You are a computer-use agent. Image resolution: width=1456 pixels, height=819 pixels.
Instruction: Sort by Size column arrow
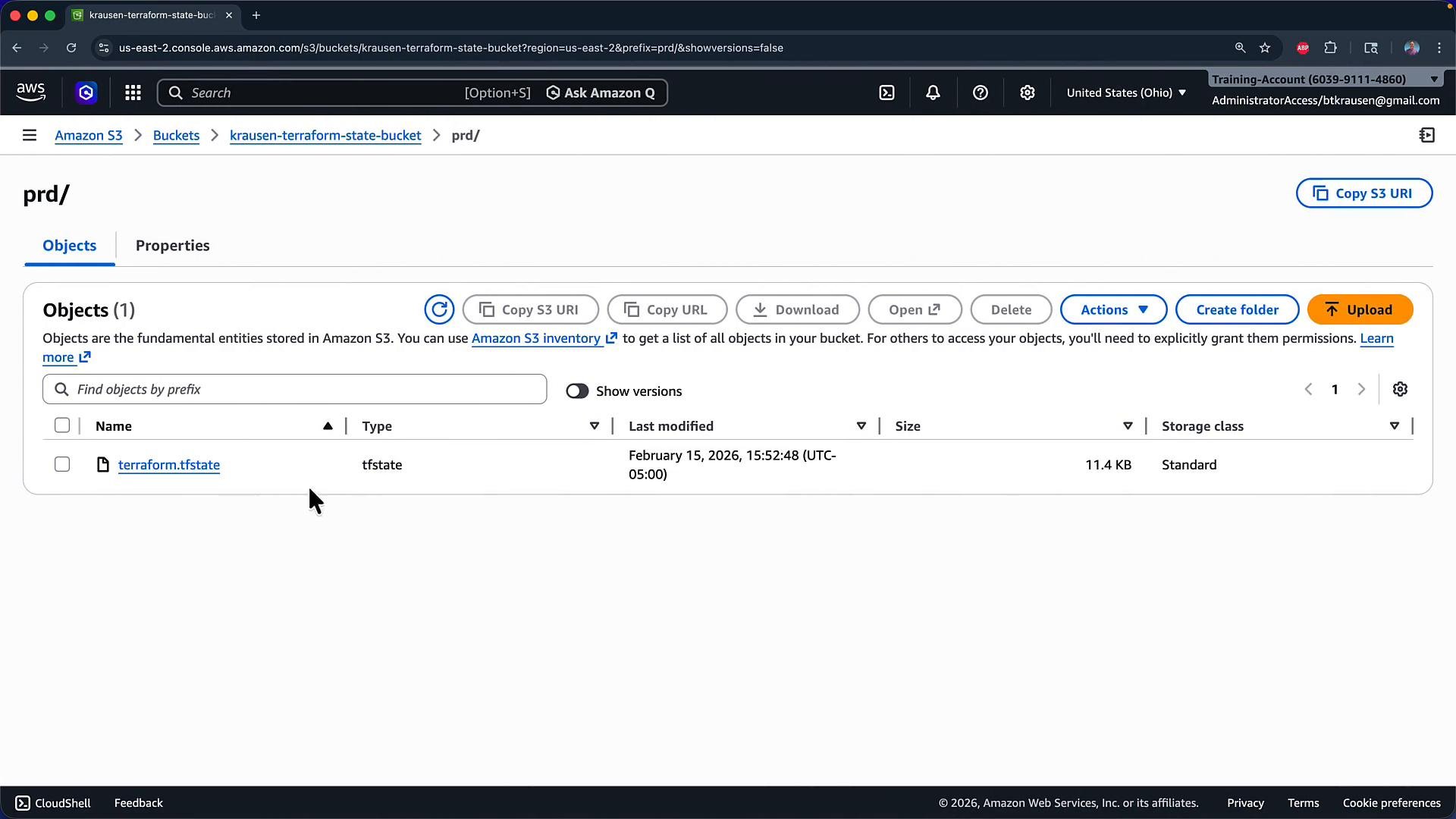tap(1128, 426)
